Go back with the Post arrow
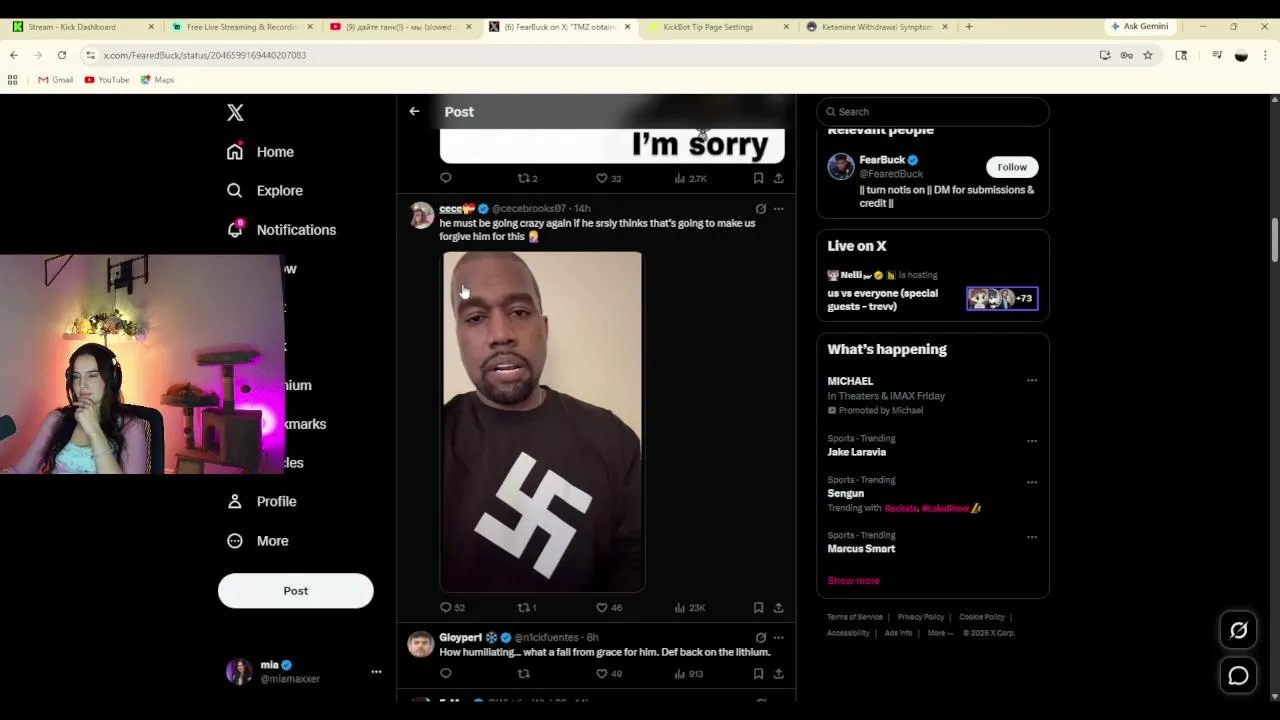Screen dimensions: 1280x720 414,111
